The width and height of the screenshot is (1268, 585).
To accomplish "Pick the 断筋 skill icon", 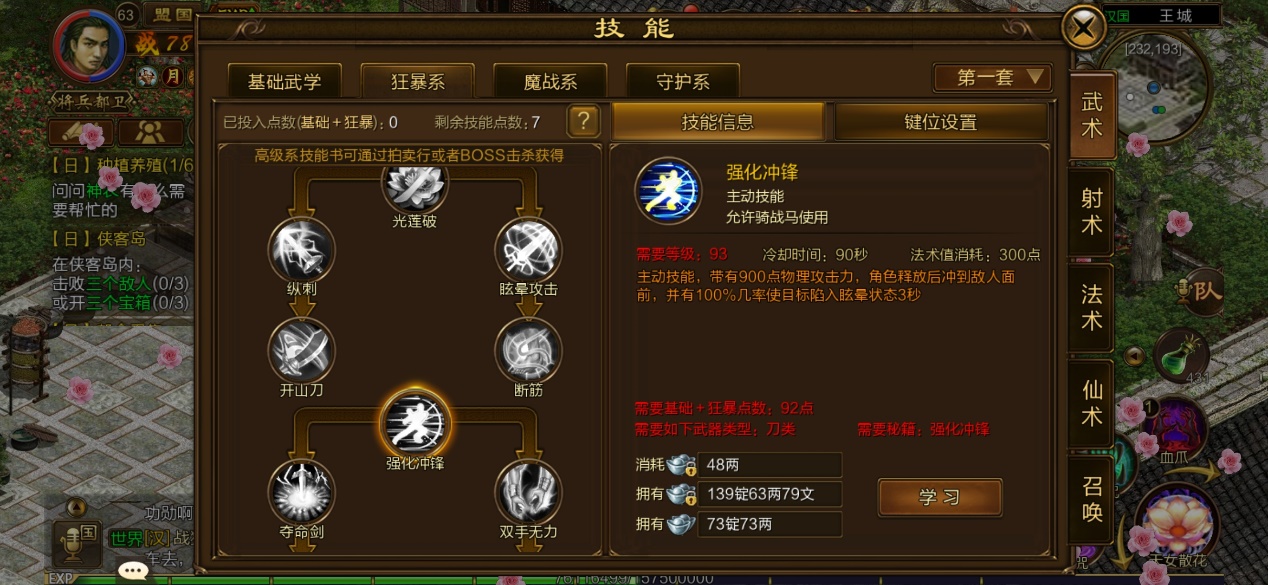I will [x=529, y=351].
